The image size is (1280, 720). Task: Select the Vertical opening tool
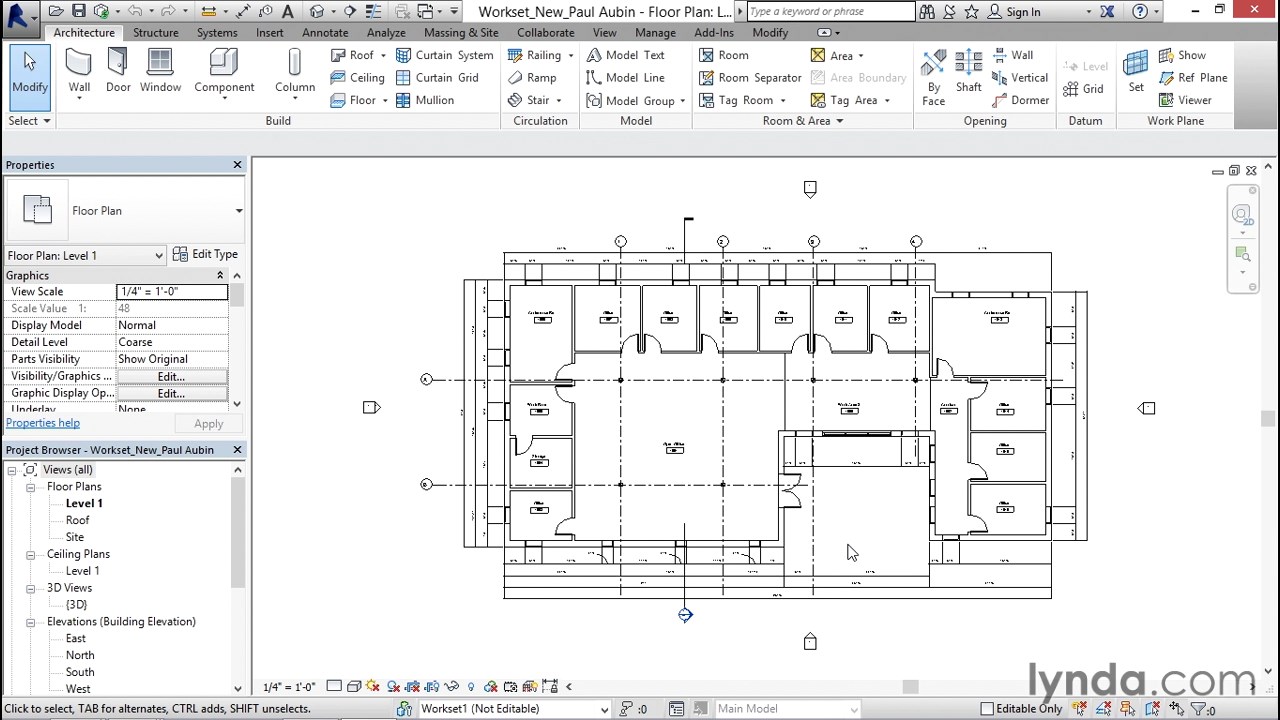pyautogui.click(x=1020, y=77)
